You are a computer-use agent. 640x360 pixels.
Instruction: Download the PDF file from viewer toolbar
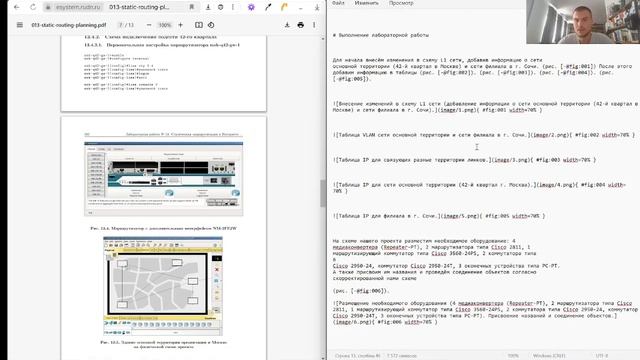tap(287, 25)
